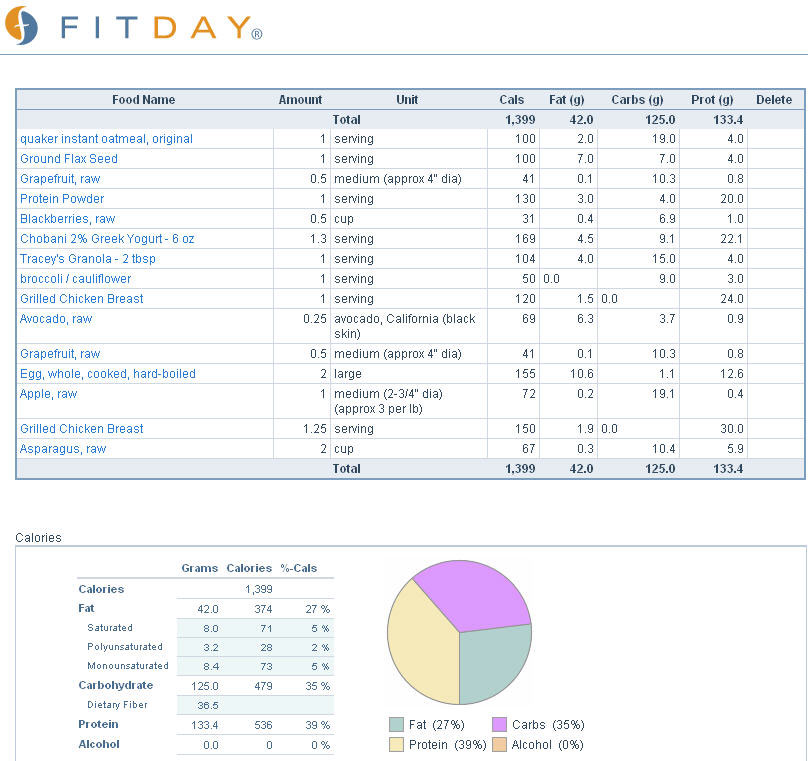Click the Dietary Fiber value 36.5
The image size is (808, 761).
[208, 705]
